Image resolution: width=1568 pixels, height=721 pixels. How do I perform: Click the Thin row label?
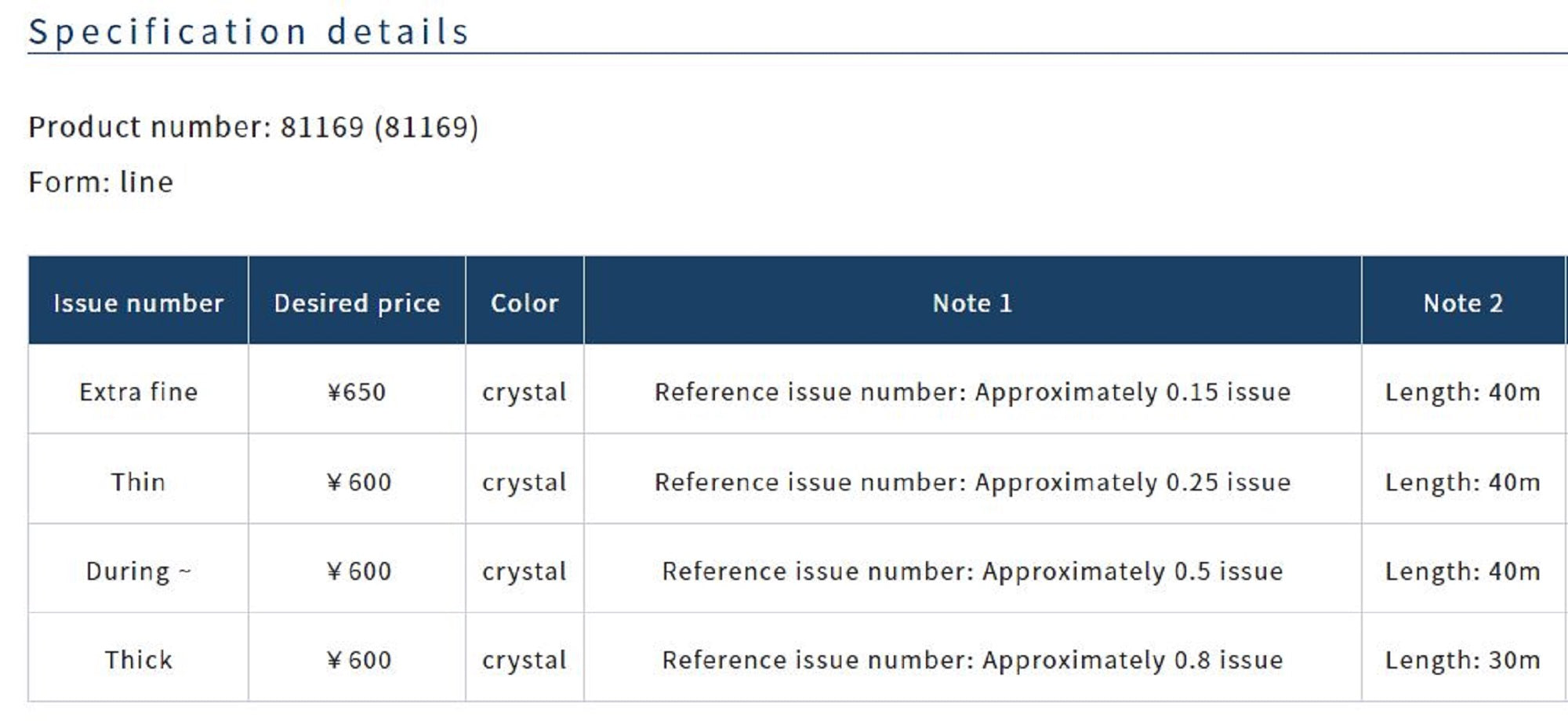tap(138, 482)
